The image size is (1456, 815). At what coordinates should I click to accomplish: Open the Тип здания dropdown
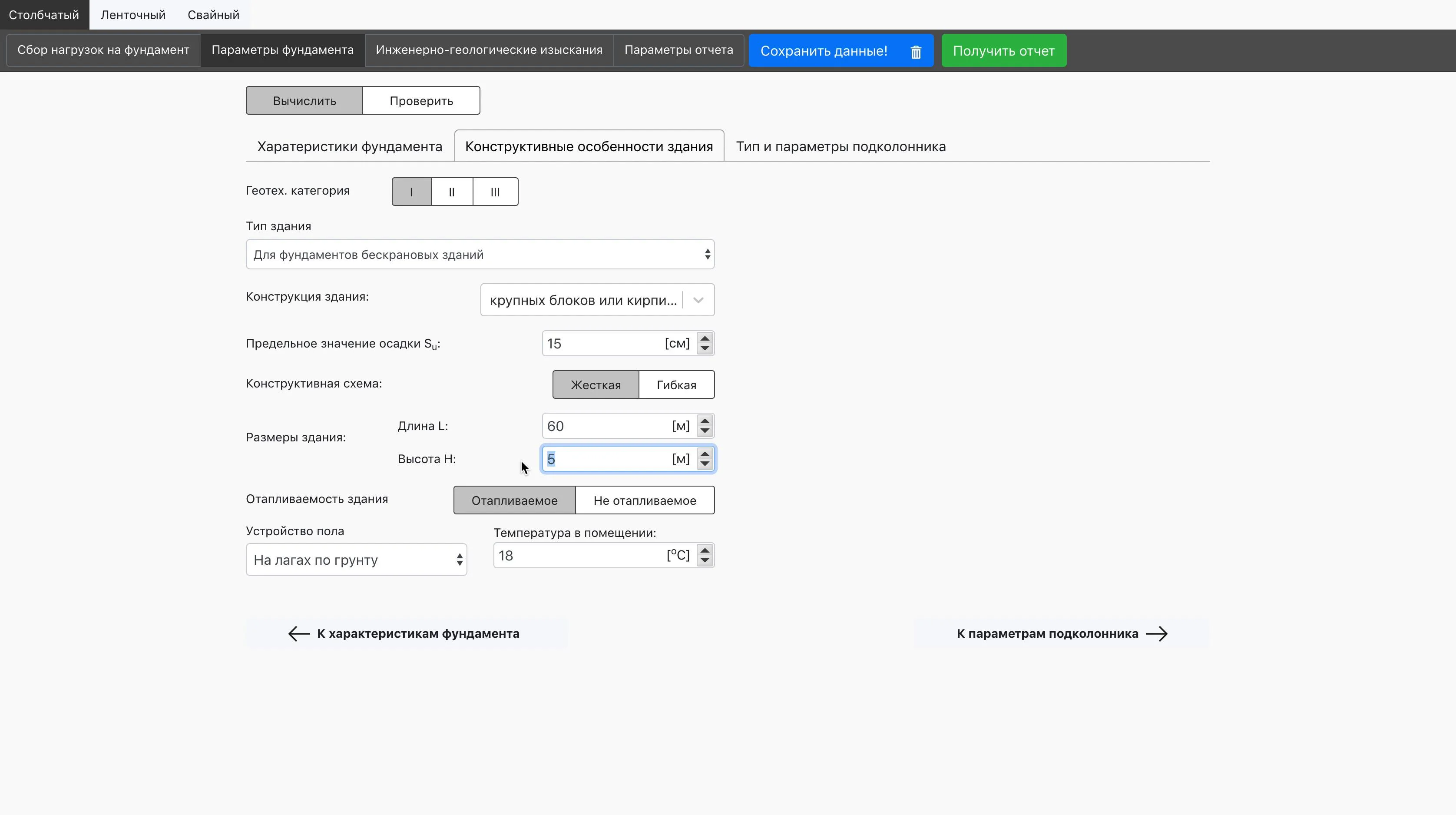(x=480, y=254)
